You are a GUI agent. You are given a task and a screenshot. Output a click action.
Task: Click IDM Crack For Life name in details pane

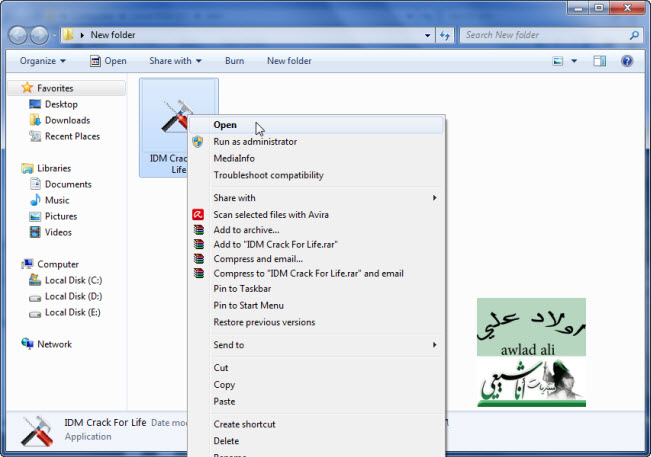tap(105, 423)
